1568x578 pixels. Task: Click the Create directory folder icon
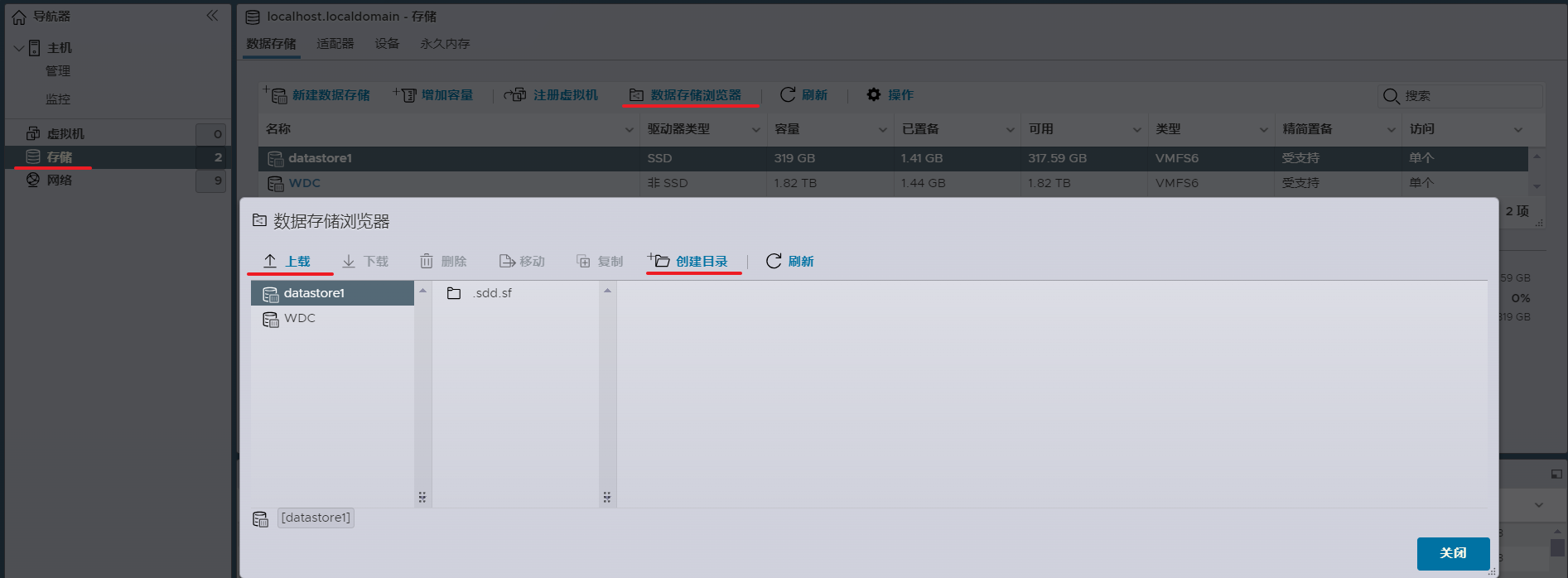pyautogui.click(x=659, y=261)
